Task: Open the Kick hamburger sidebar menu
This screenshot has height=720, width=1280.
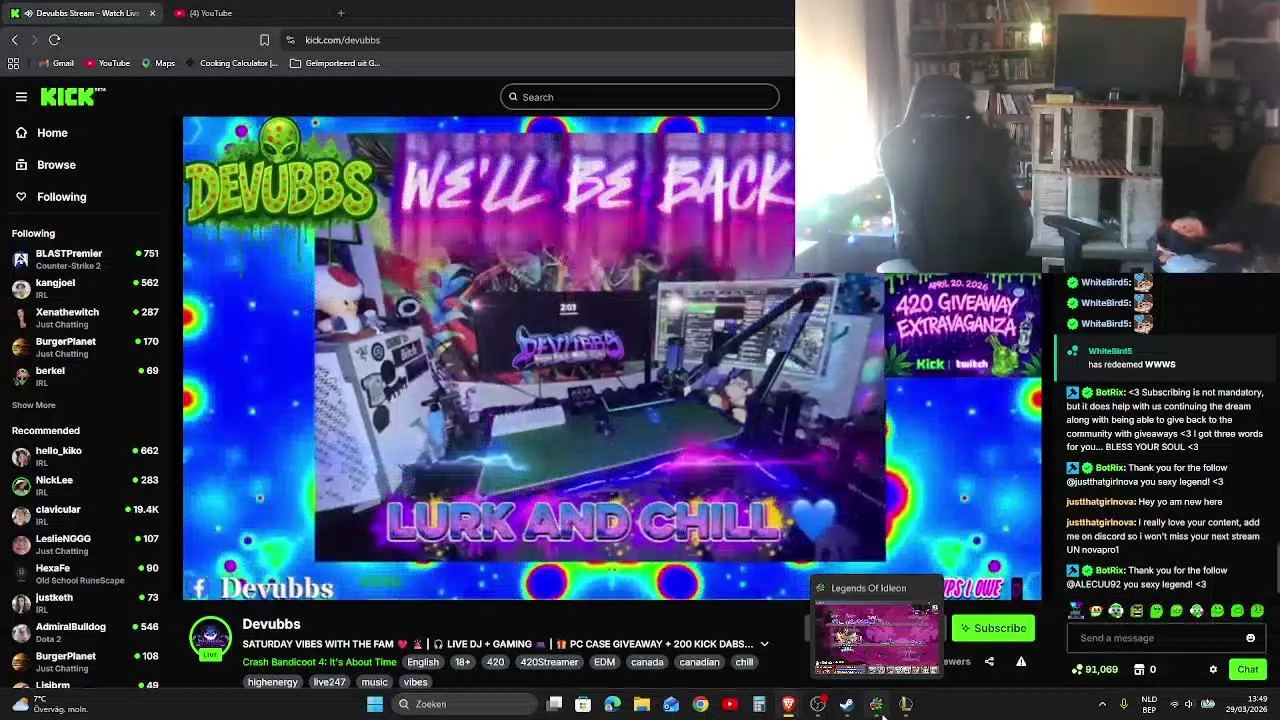Action: click(x=21, y=97)
